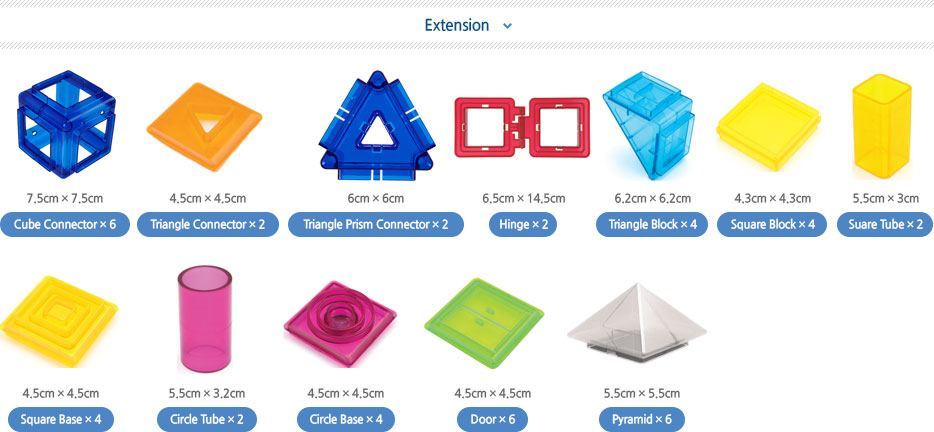Click the light blue Triangle Block image
This screenshot has height=432, width=934.
[x=649, y=125]
